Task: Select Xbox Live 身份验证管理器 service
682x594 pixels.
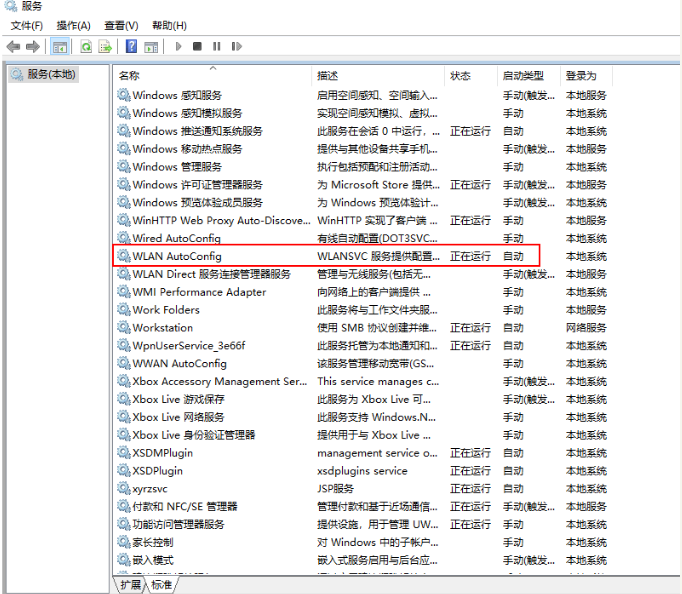Action: tap(362, 434)
